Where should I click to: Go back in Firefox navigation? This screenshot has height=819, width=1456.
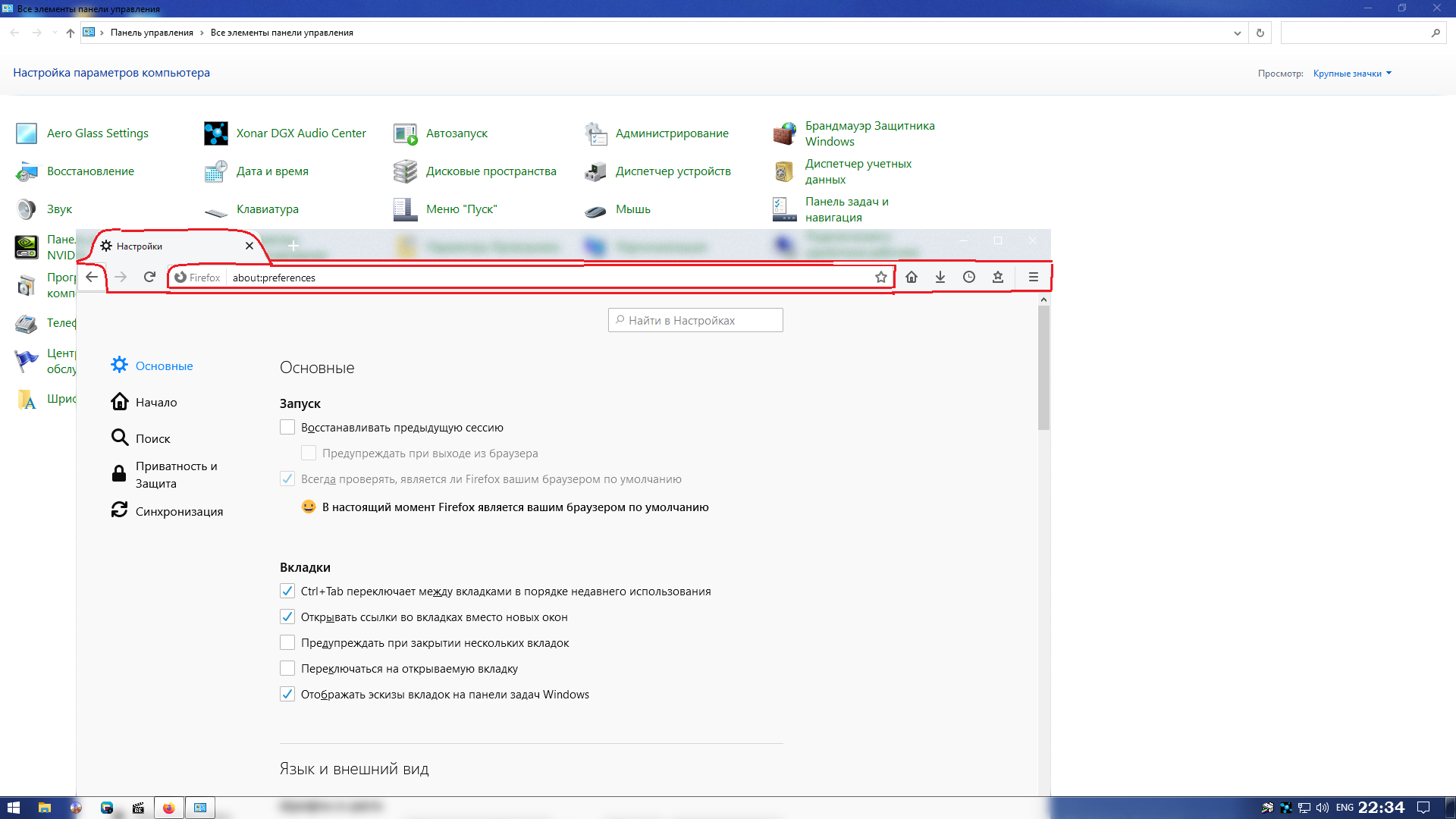(92, 277)
